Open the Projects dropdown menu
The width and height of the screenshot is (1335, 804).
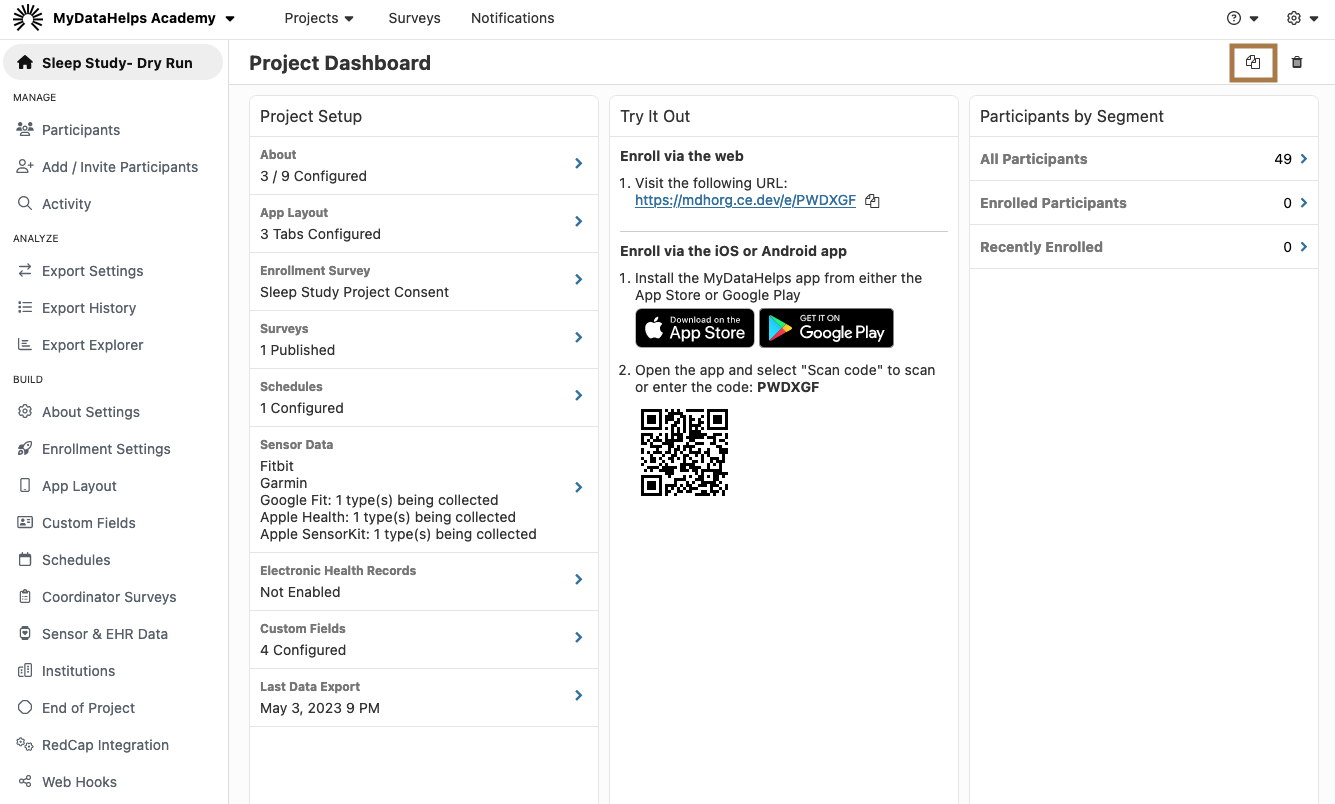pyautogui.click(x=319, y=18)
